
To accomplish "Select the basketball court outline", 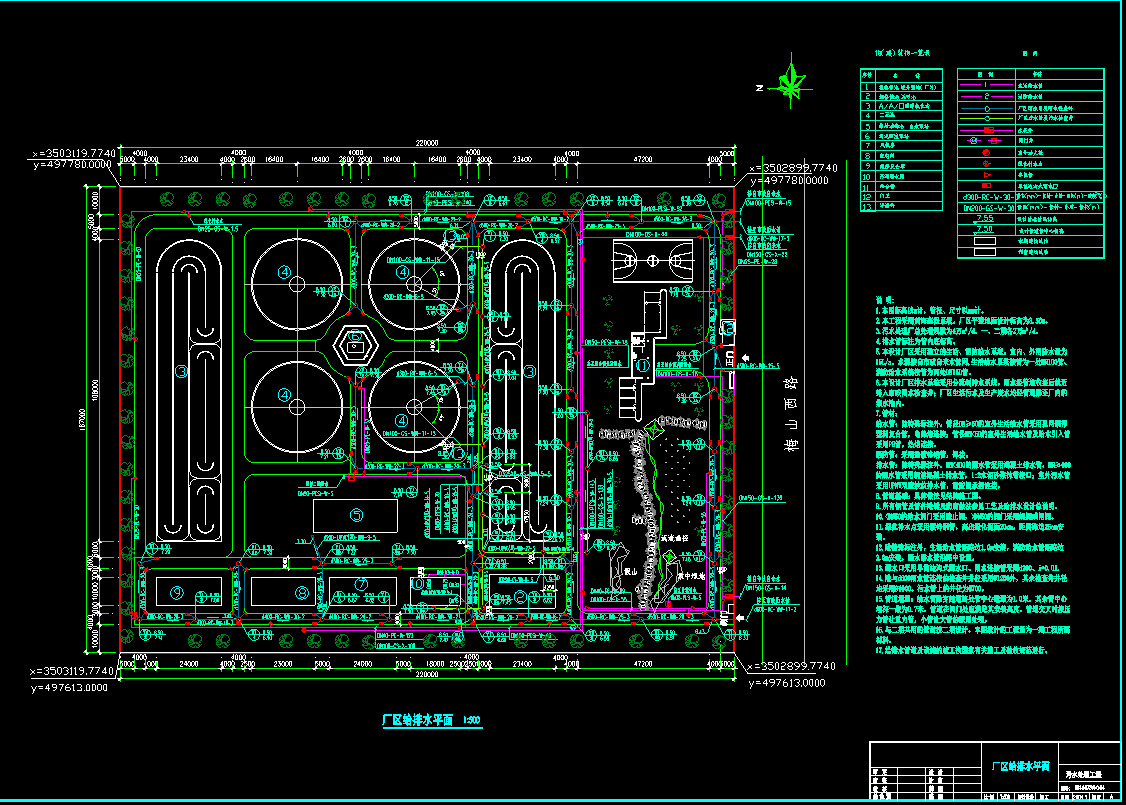I will point(653,261).
